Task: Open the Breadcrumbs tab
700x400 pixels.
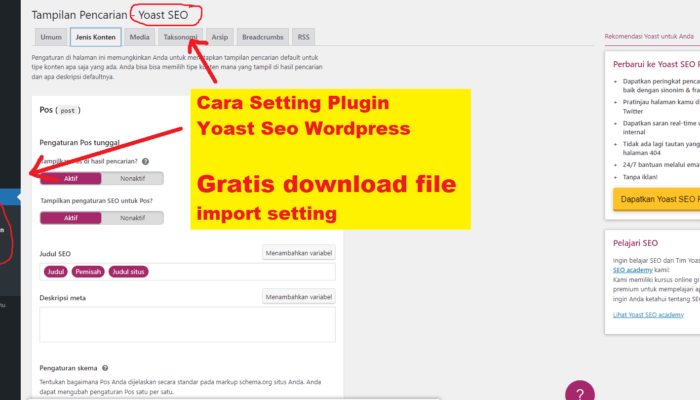Action: [262, 37]
